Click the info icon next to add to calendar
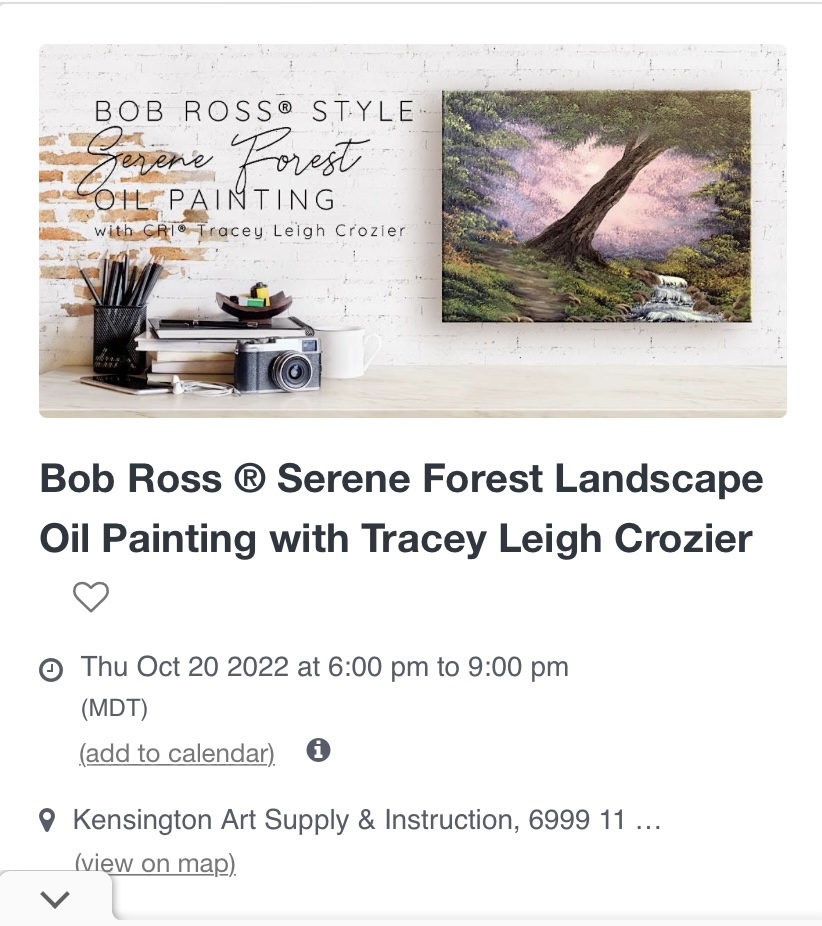This screenshot has height=926, width=822. (318, 750)
